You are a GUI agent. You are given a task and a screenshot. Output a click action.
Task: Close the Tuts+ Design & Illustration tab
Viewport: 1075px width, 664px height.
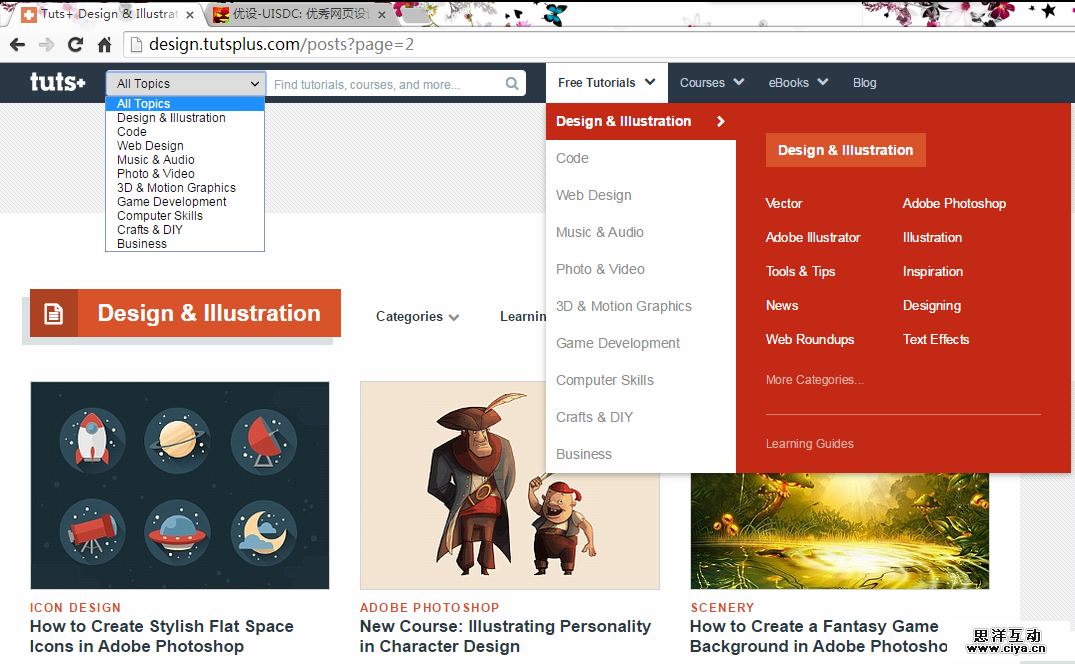(190, 15)
